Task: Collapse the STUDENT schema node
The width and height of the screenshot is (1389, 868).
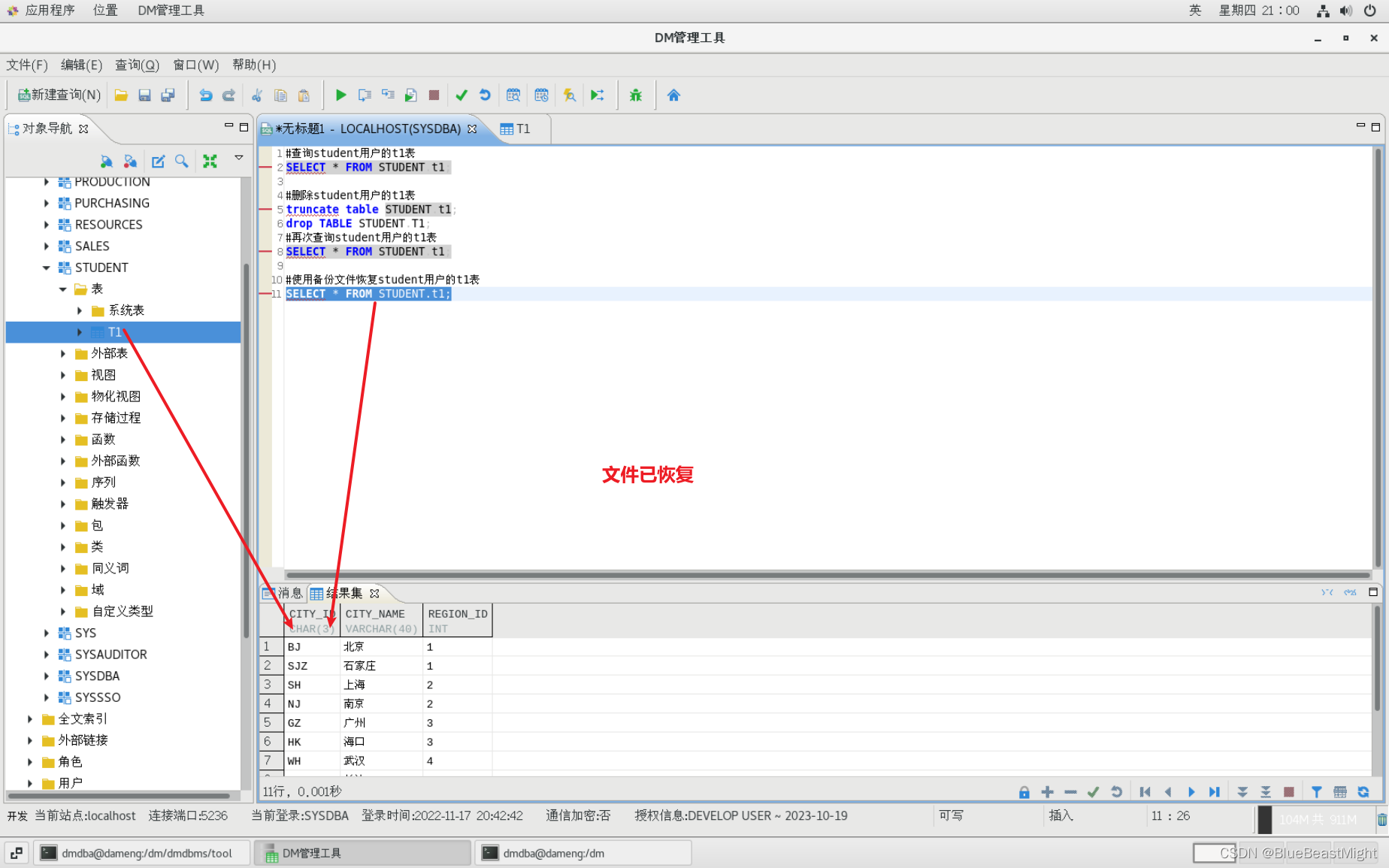Action: (x=47, y=268)
